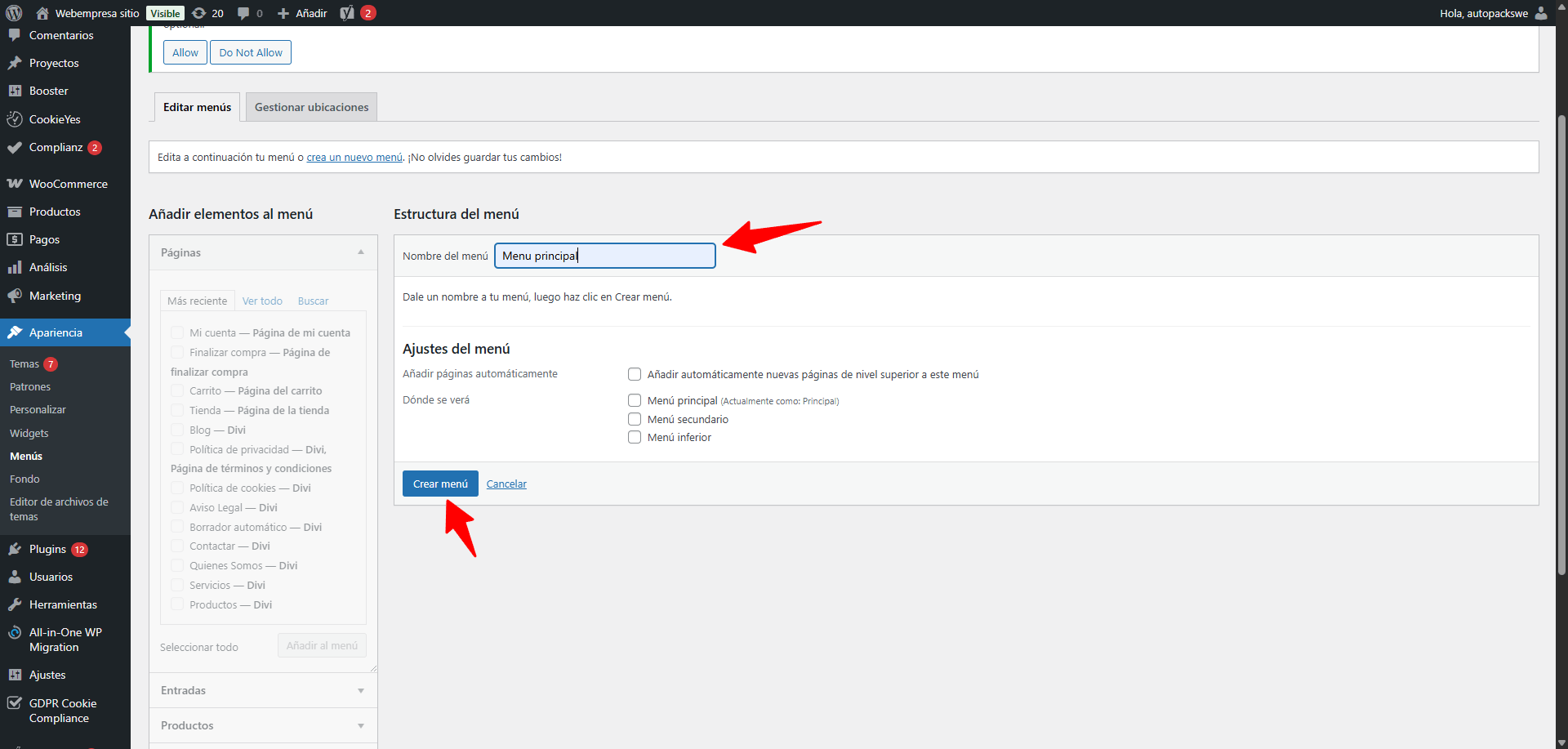Tick the Blog — Divi page checkbox
Image resolution: width=1568 pixels, height=749 pixels.
coord(177,430)
